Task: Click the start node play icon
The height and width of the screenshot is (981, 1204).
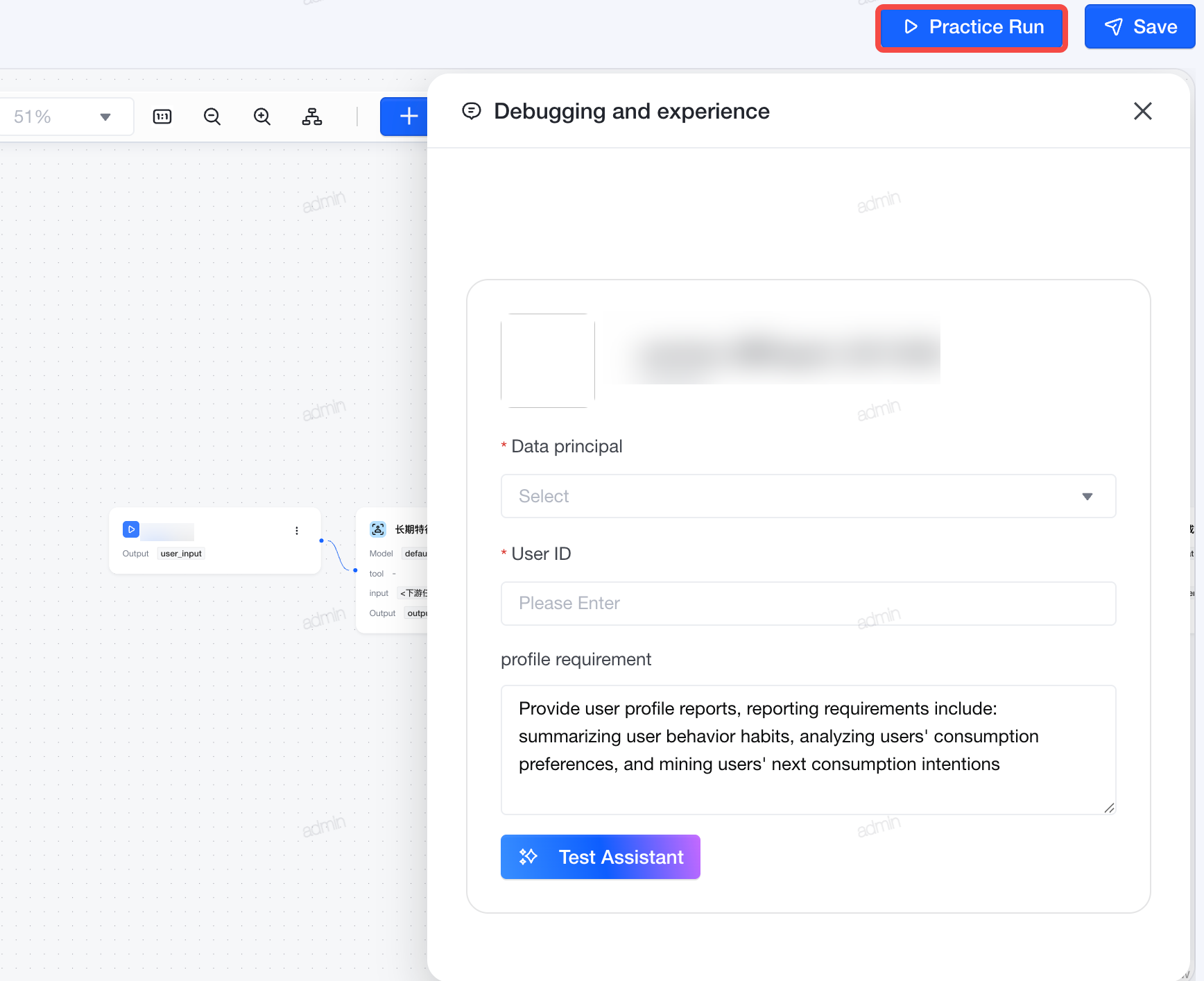Action: [x=131, y=529]
